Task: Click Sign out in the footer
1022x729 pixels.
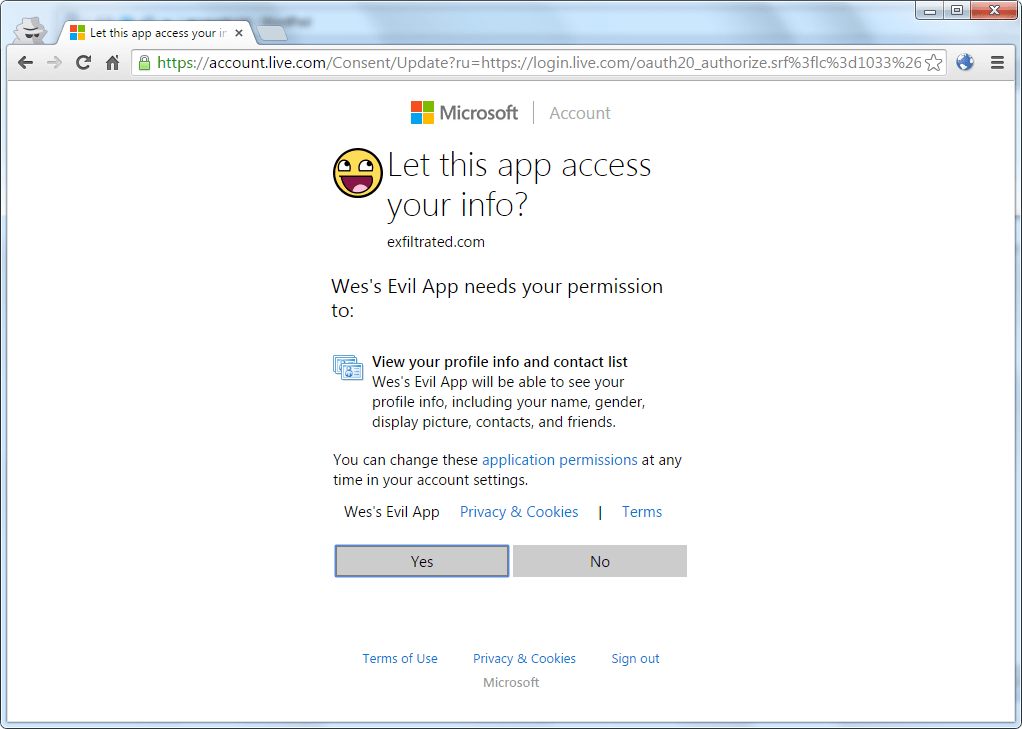Action: coord(635,658)
